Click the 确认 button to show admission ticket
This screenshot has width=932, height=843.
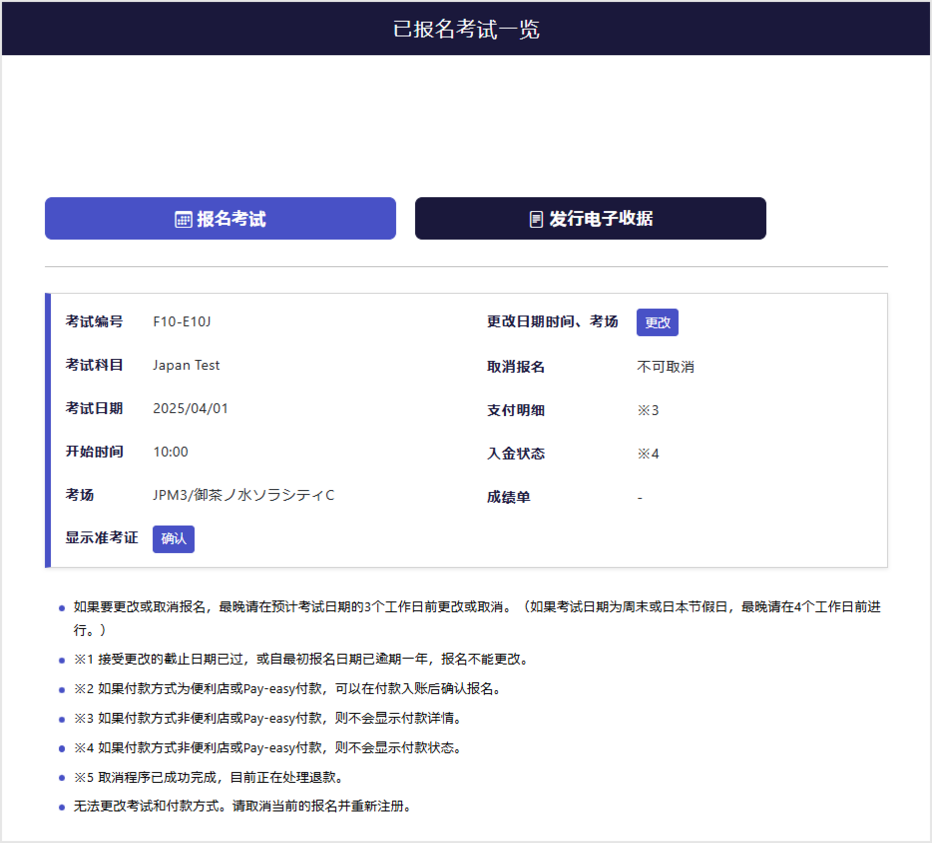click(x=174, y=539)
